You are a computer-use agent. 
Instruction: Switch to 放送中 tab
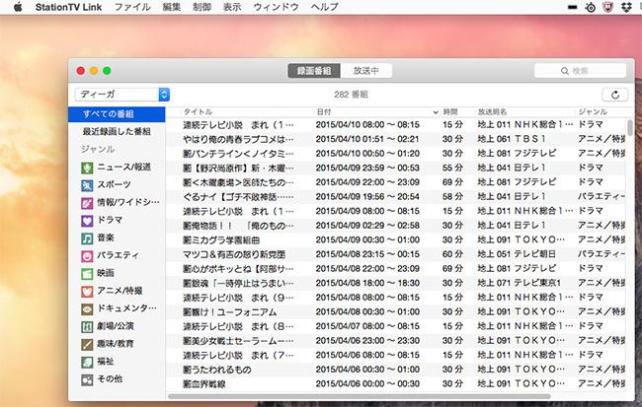click(366, 71)
